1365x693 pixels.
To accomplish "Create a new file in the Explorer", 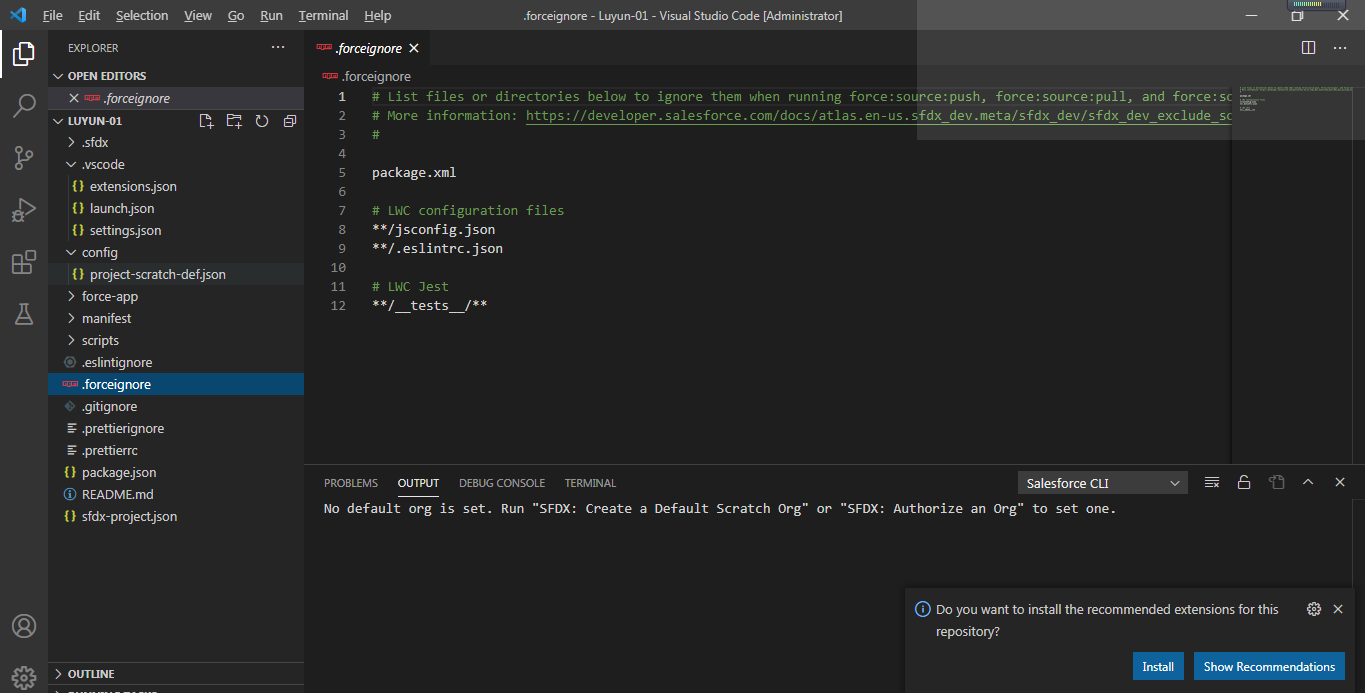I will [x=206, y=119].
